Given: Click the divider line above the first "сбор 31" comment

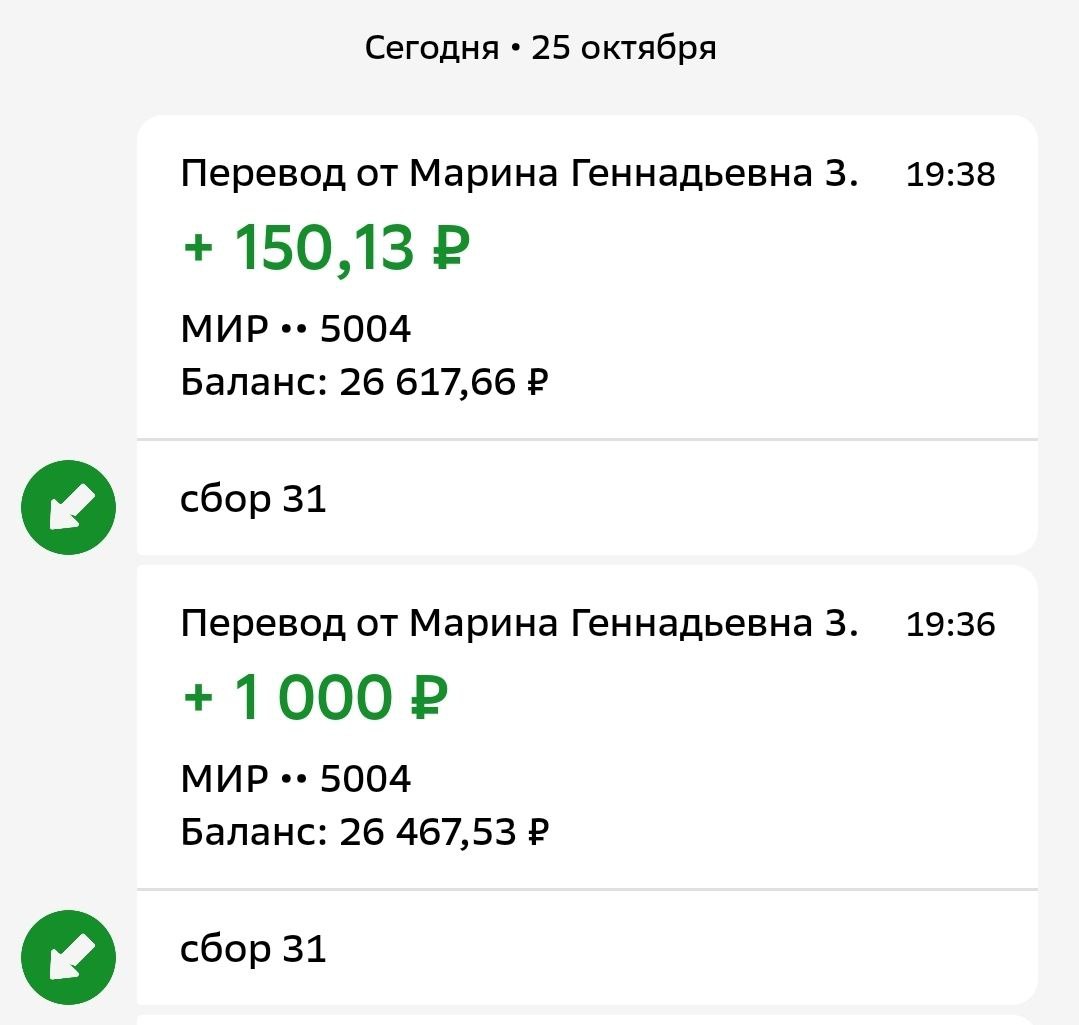Looking at the screenshot, I should pos(586,439).
